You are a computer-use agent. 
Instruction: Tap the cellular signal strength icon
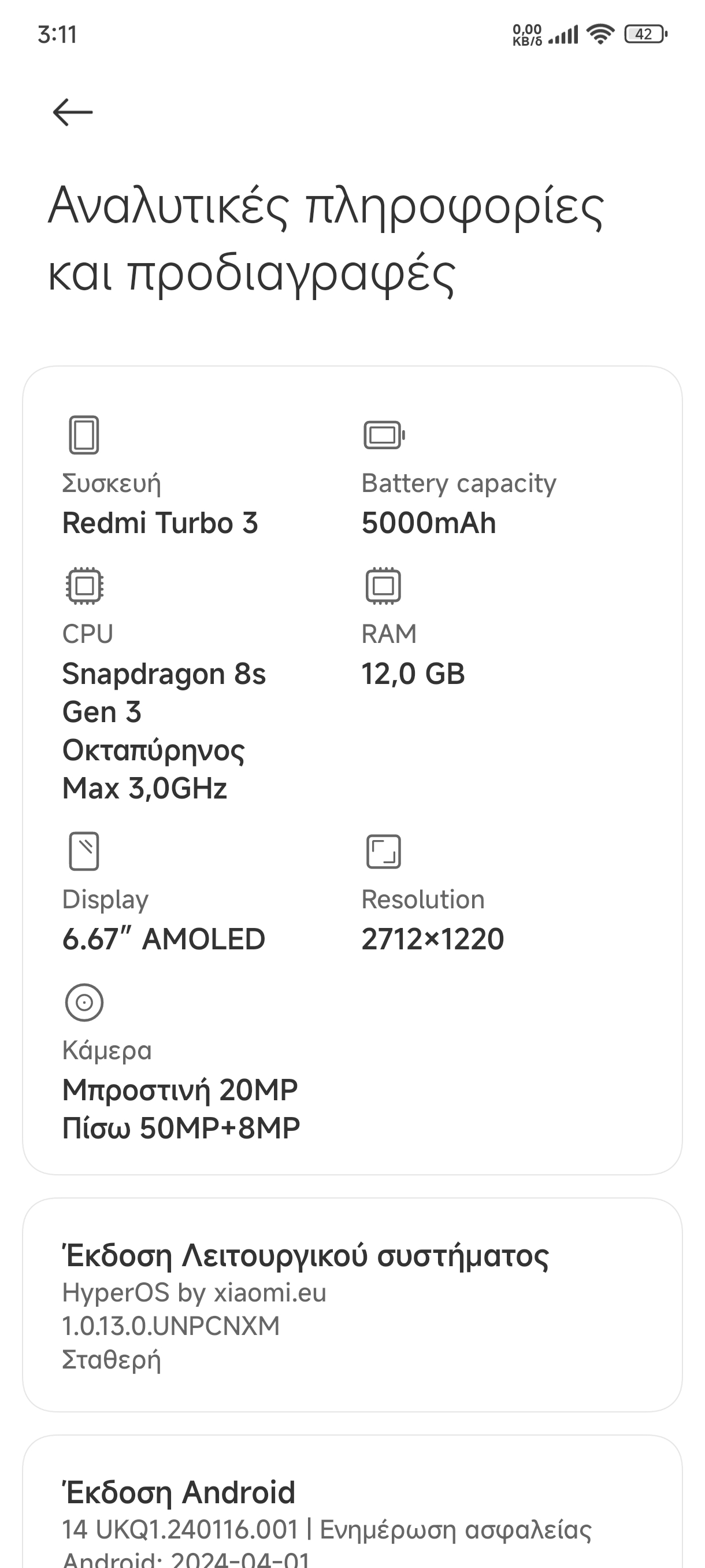[563, 35]
